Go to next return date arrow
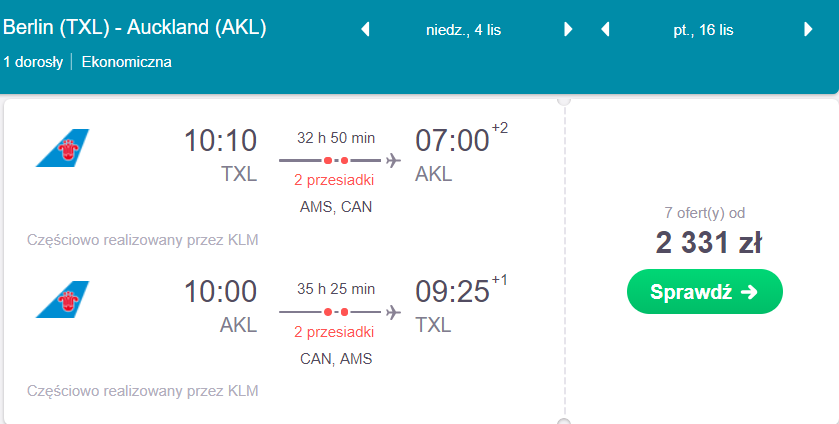The image size is (839, 424). (809, 29)
